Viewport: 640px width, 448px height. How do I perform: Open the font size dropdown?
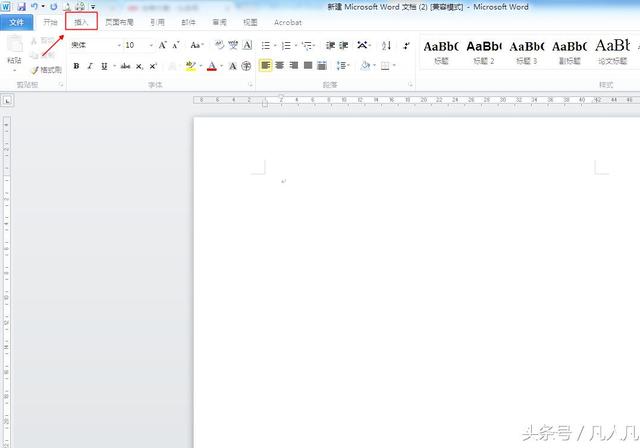tap(150, 45)
